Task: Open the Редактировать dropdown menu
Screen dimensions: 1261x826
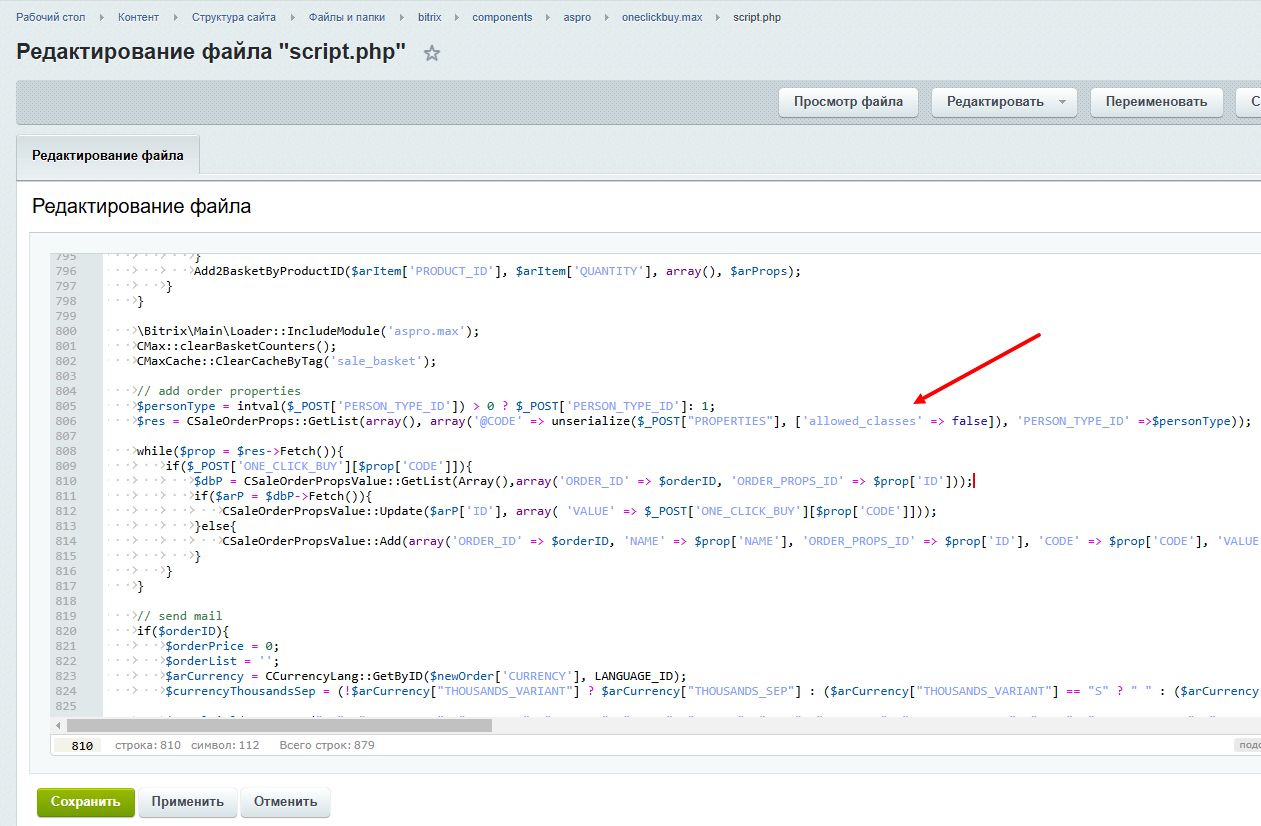Action: tap(1004, 101)
